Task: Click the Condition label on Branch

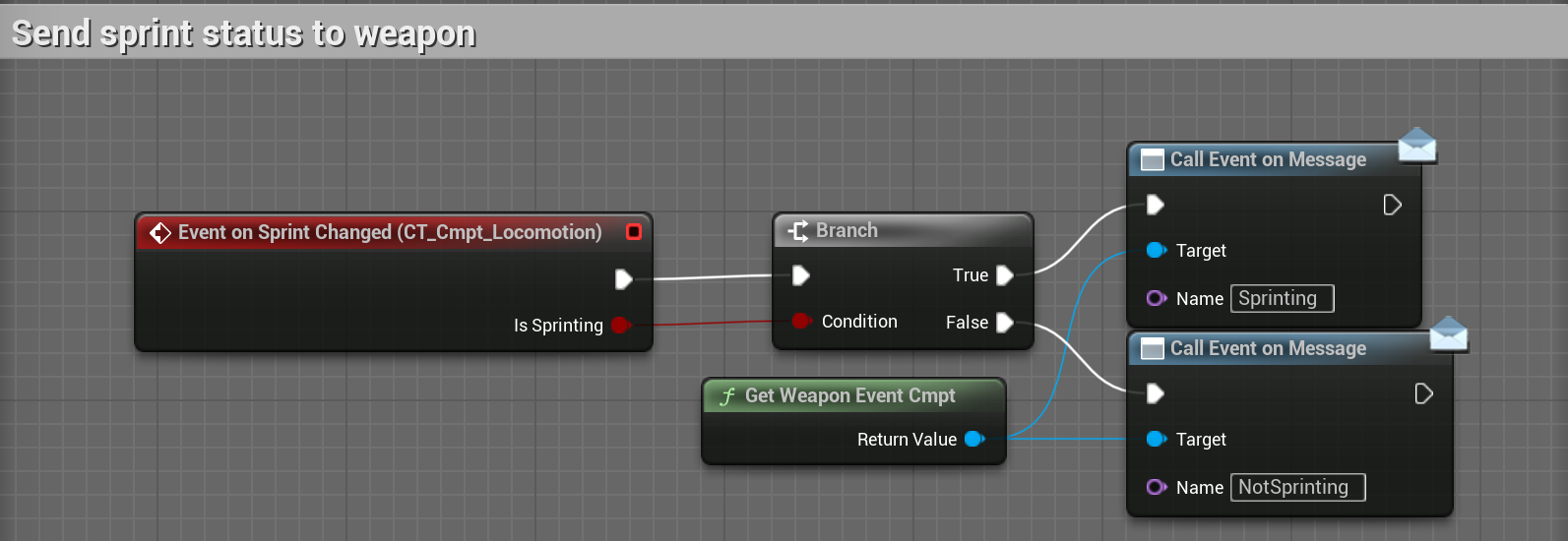Action: pyautogui.click(x=859, y=322)
